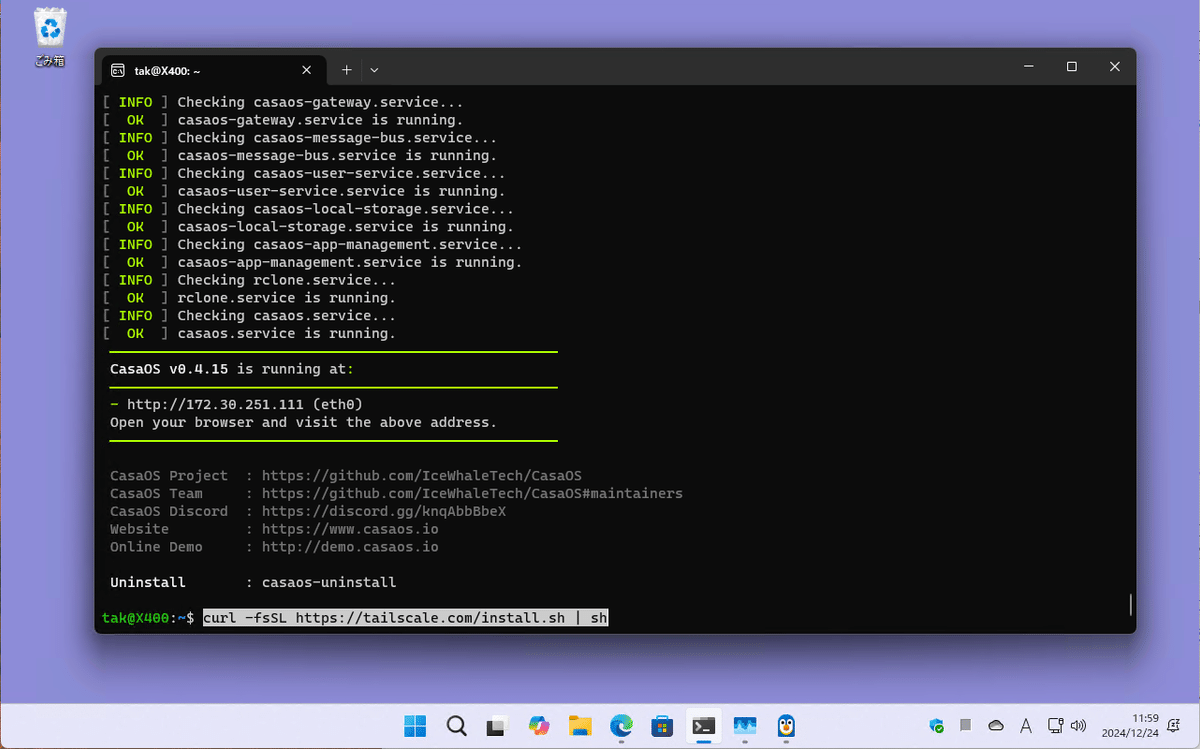This screenshot has height=749, width=1200.
Task: Click the tak@X400 shell prompt text
Action: pos(148,618)
